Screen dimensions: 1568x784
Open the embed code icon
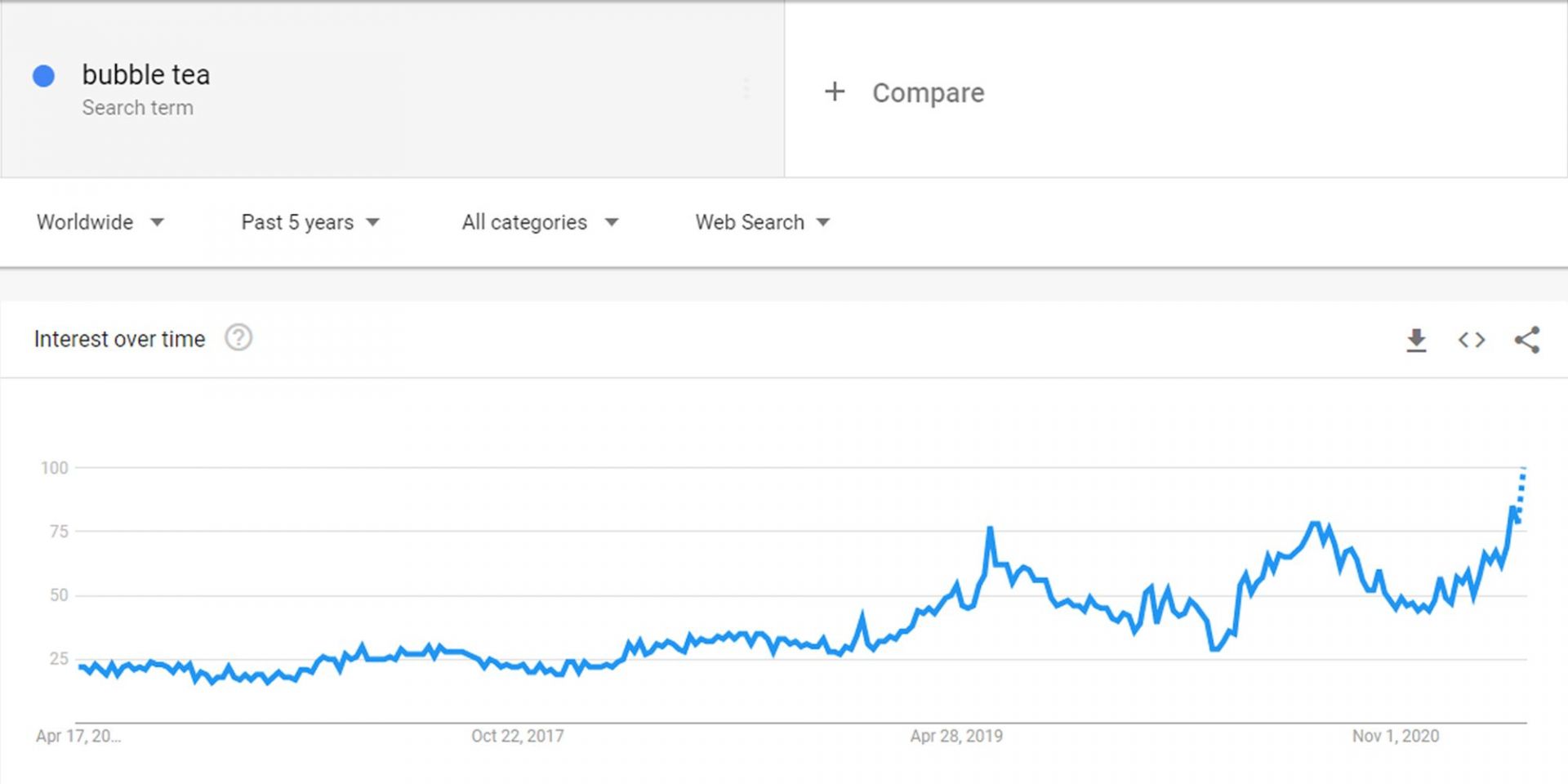pos(1472,340)
